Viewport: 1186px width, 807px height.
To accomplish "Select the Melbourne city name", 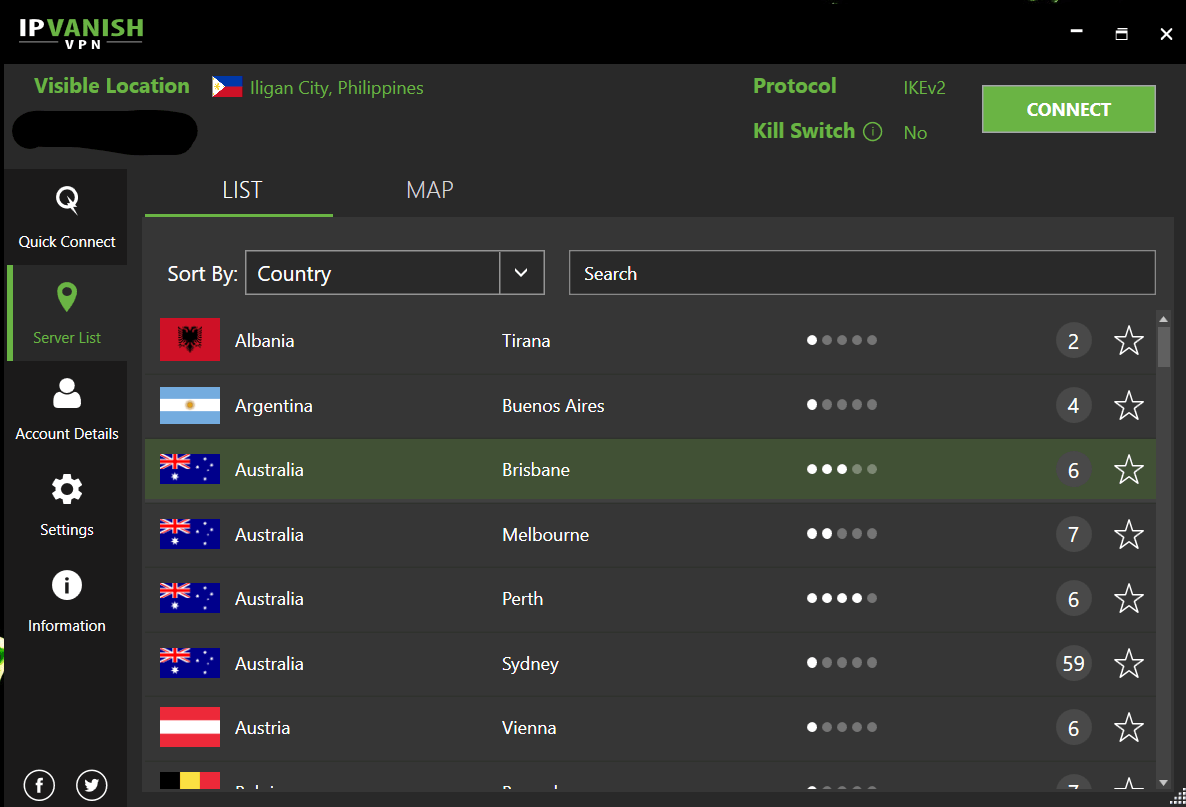I will 545,535.
